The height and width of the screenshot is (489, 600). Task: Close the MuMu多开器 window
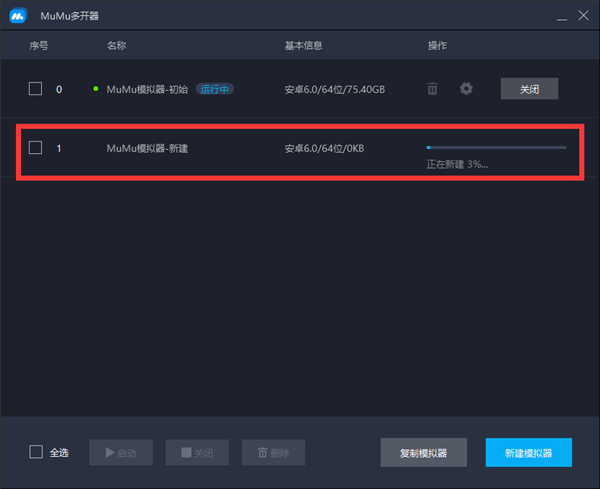click(584, 15)
